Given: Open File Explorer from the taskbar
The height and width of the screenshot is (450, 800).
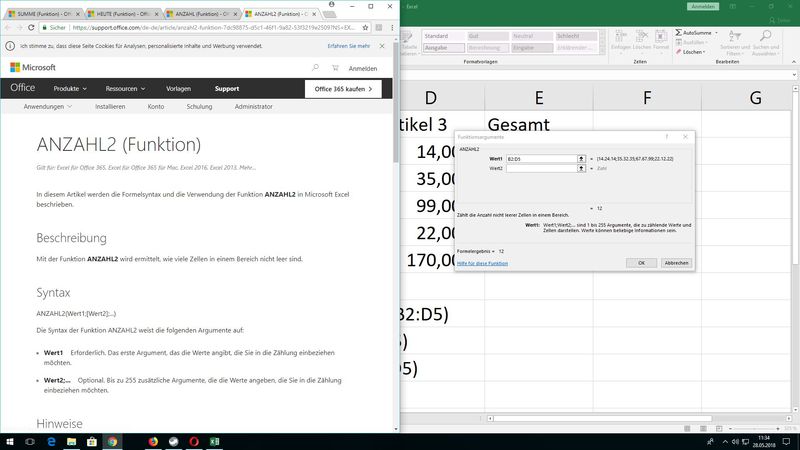Looking at the screenshot, I should 71,442.
